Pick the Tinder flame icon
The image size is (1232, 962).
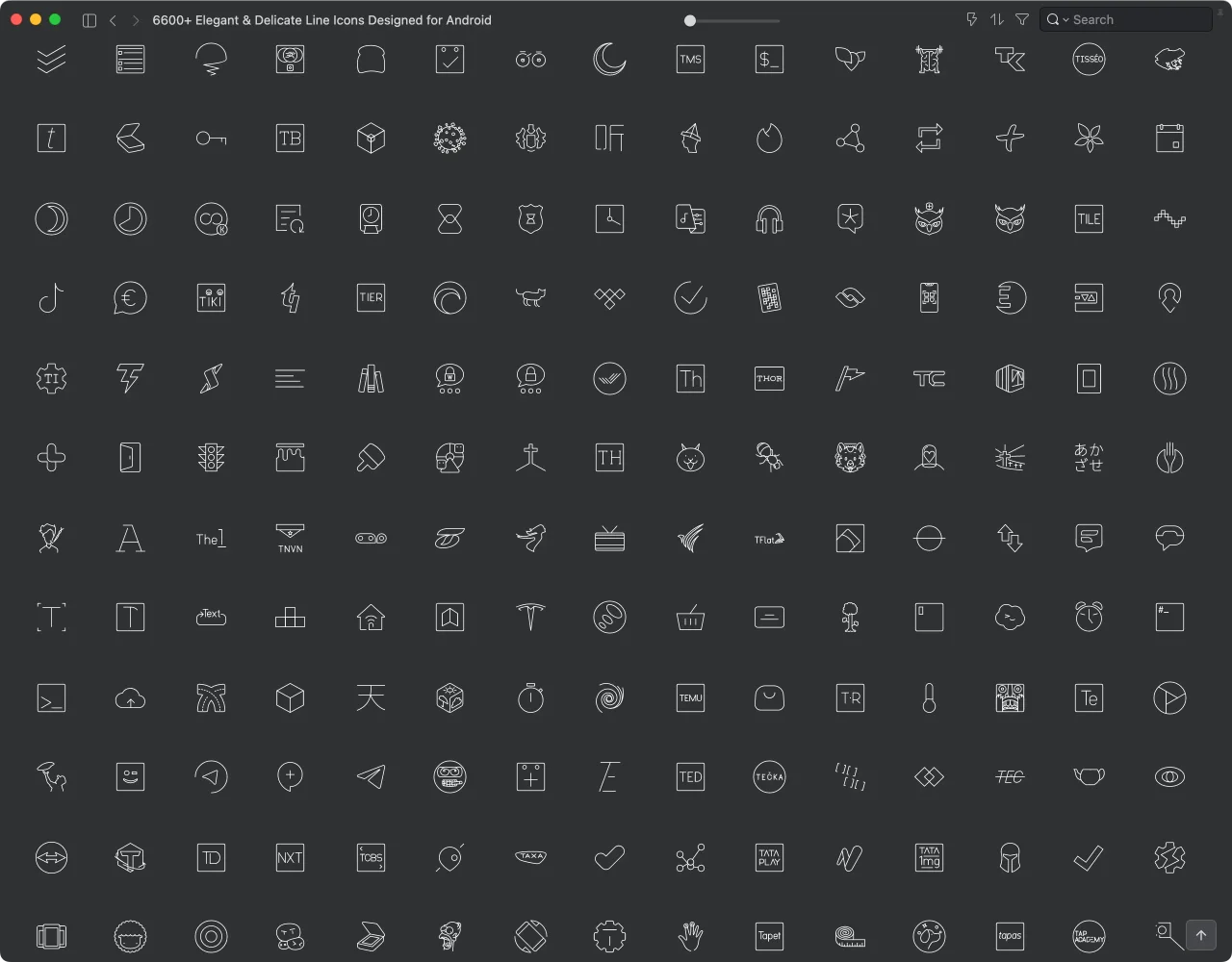tap(769, 139)
